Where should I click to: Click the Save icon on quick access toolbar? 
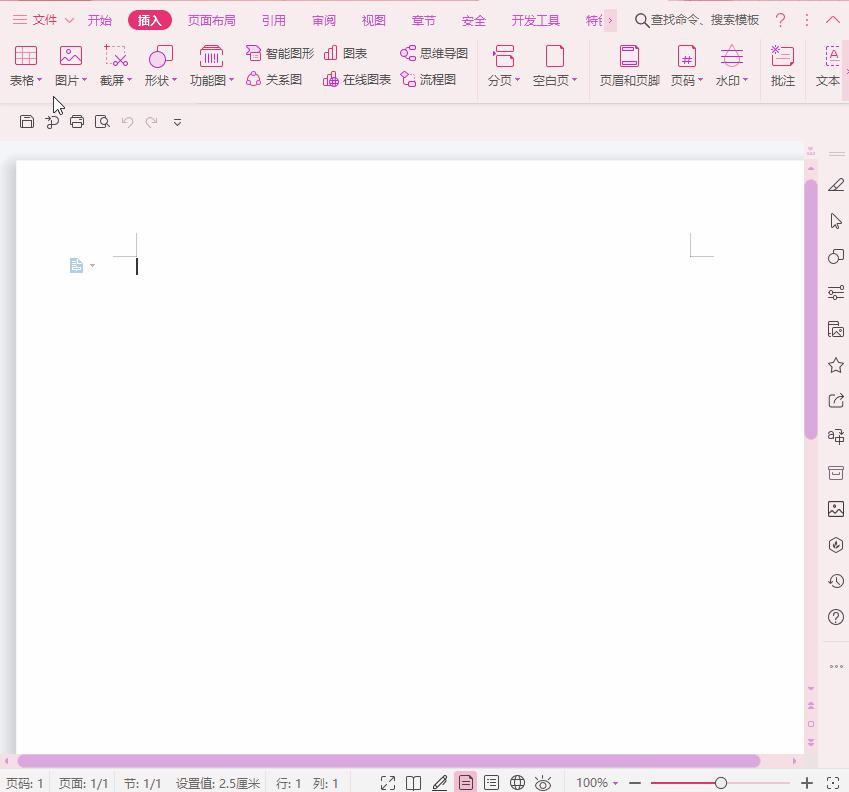(x=26, y=121)
